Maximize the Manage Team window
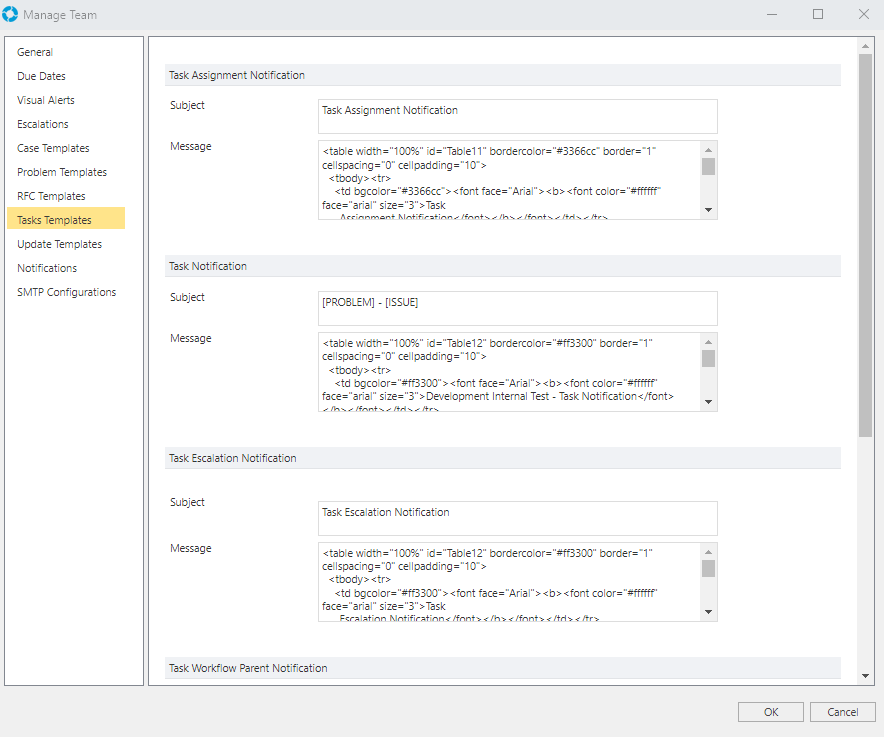 (817, 15)
